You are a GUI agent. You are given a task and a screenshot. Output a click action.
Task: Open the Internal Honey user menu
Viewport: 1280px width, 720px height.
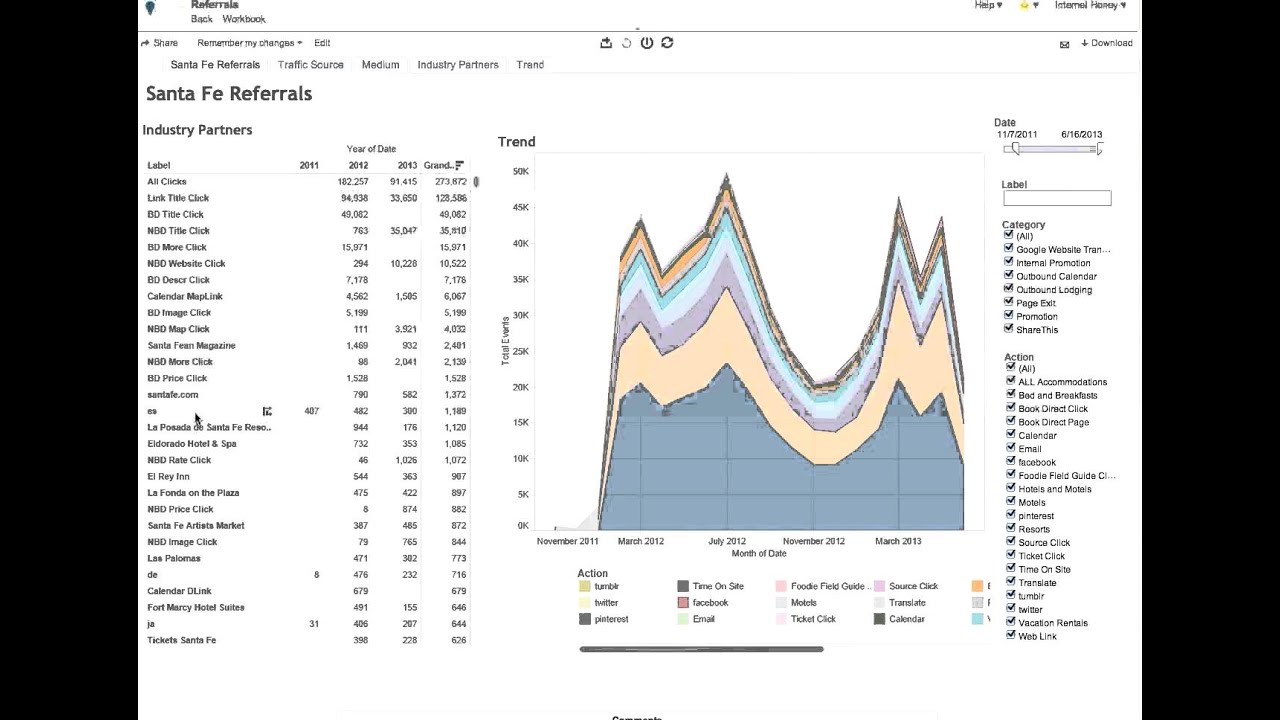point(1090,5)
